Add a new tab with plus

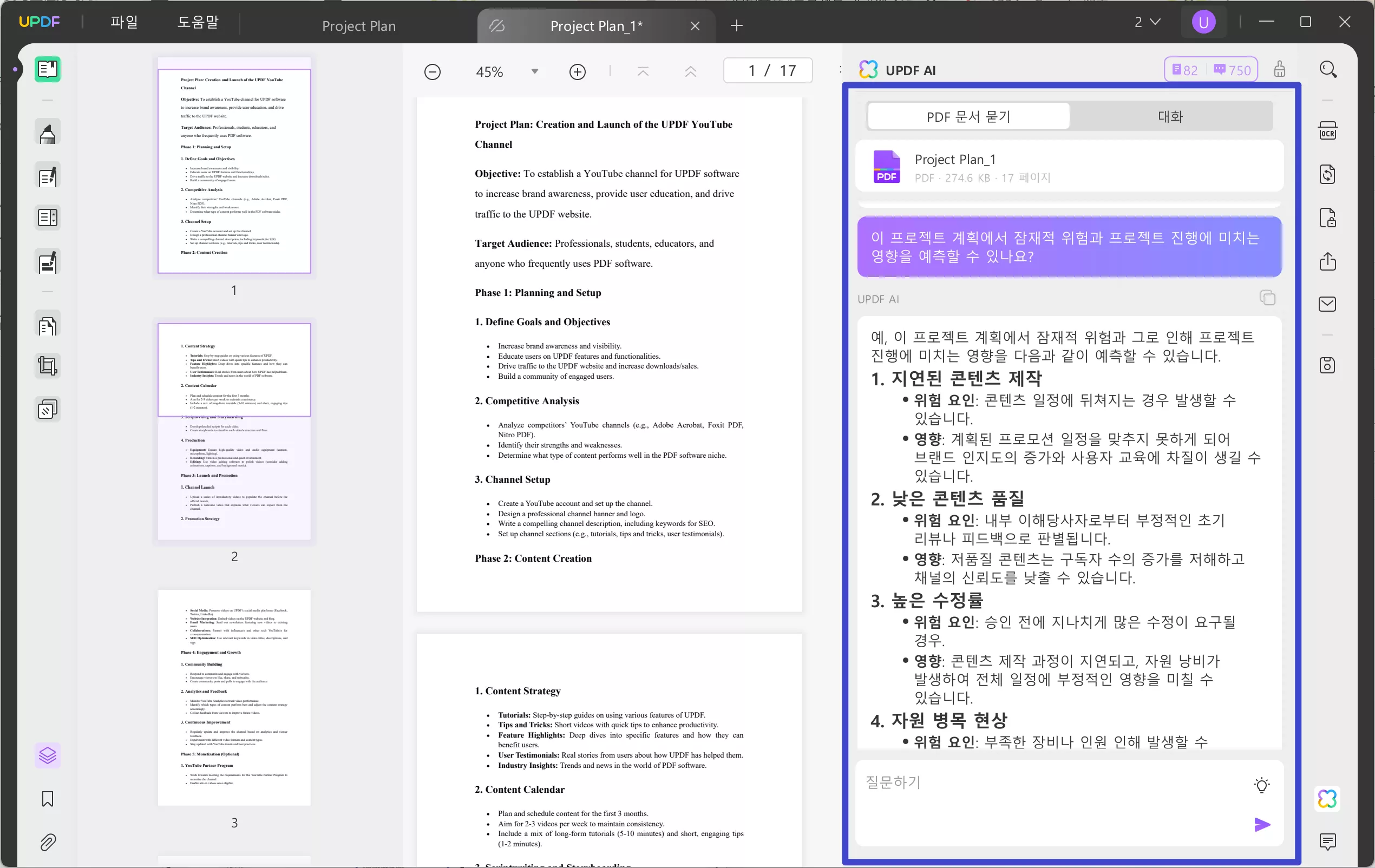(x=737, y=27)
